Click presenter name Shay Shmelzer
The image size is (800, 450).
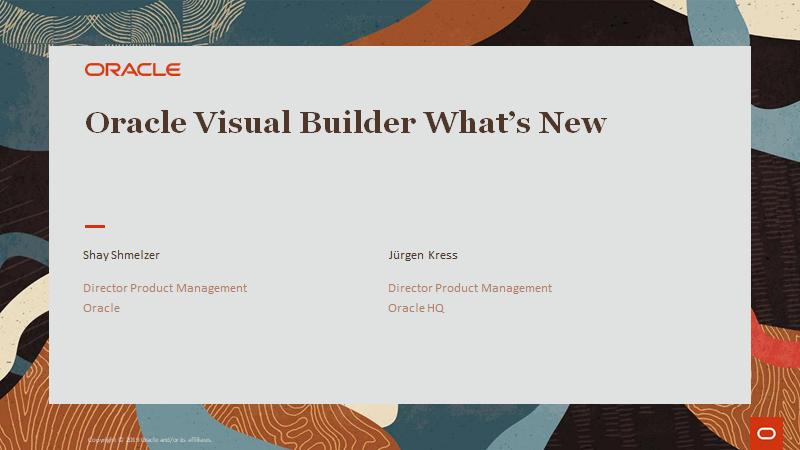(x=122, y=255)
